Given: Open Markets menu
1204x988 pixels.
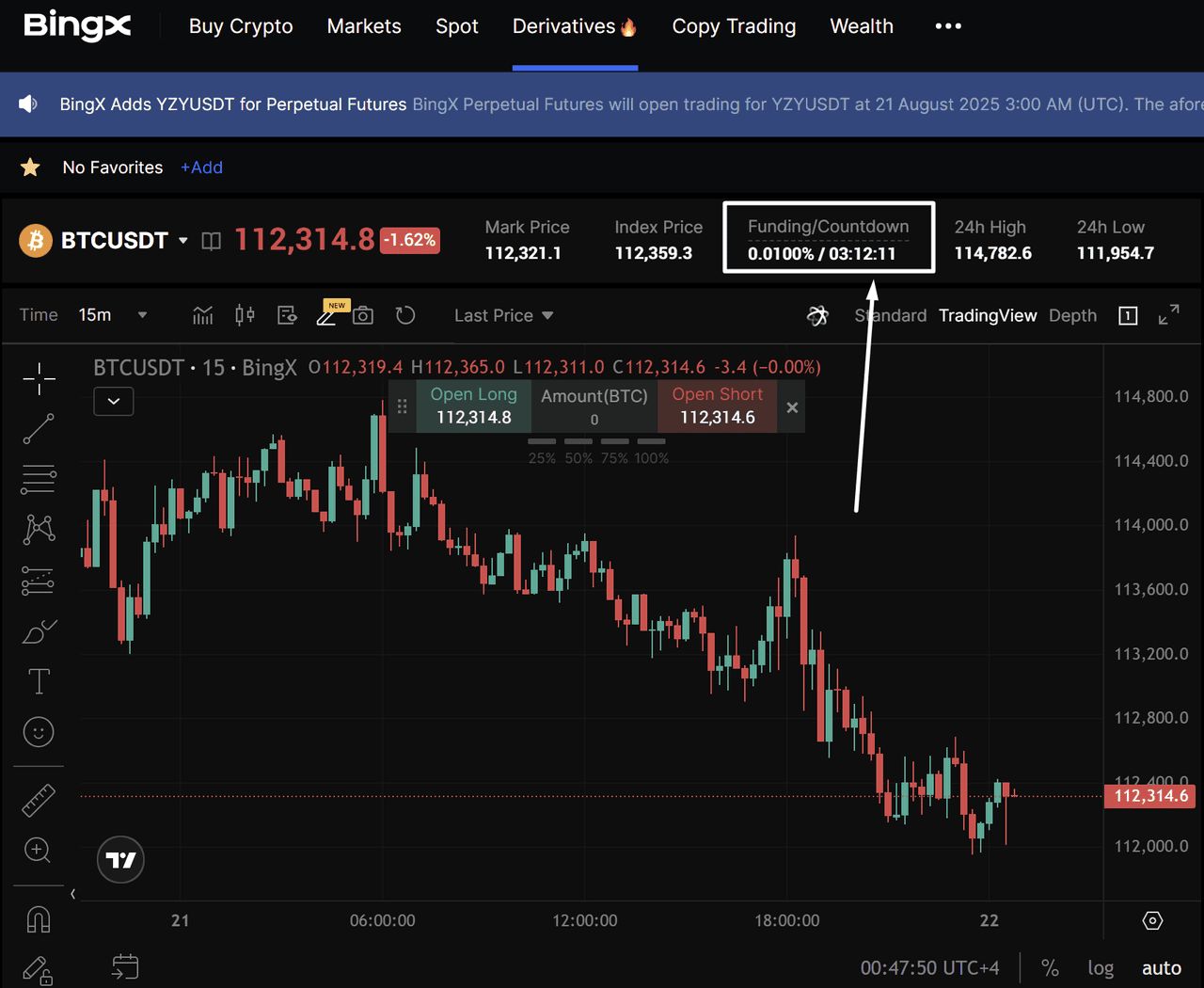Looking at the screenshot, I should 364,26.
